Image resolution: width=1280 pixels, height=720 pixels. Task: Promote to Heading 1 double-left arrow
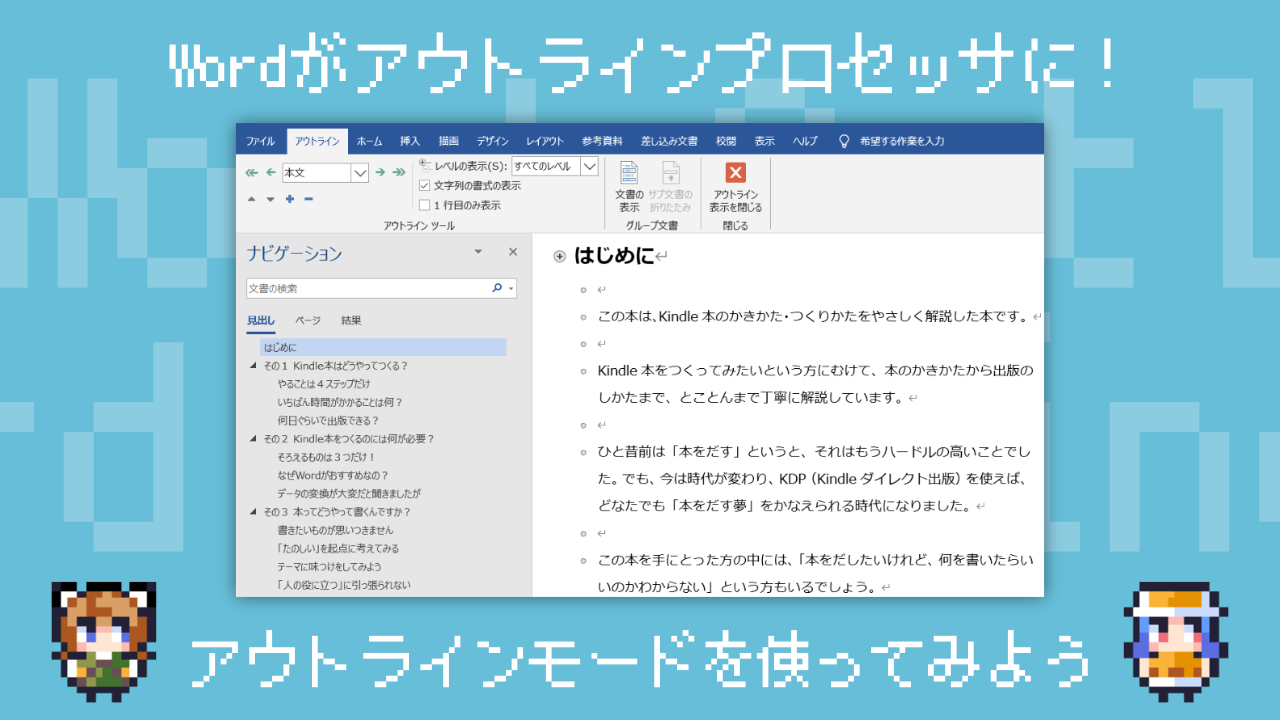[252, 172]
